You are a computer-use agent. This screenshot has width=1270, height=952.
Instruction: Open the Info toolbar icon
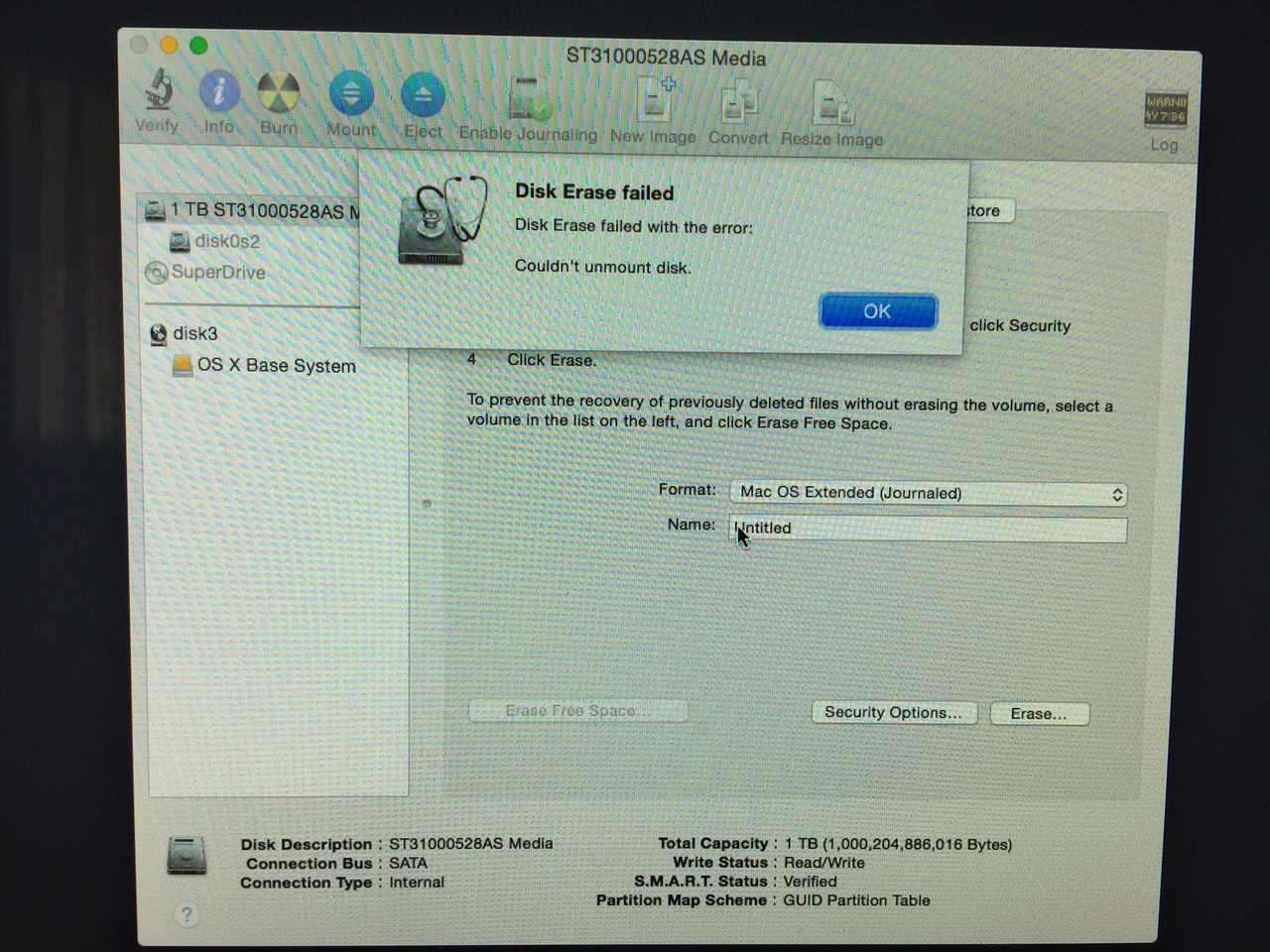pyautogui.click(x=219, y=91)
